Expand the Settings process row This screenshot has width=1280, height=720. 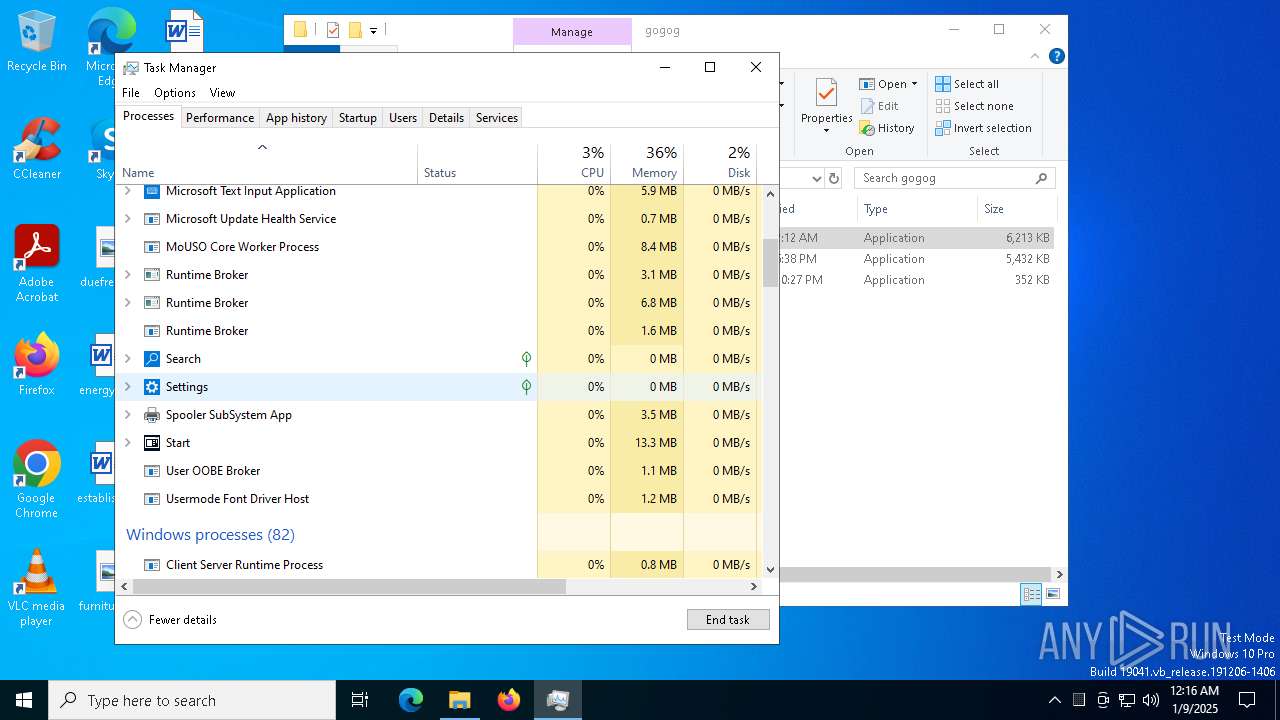pyautogui.click(x=127, y=387)
